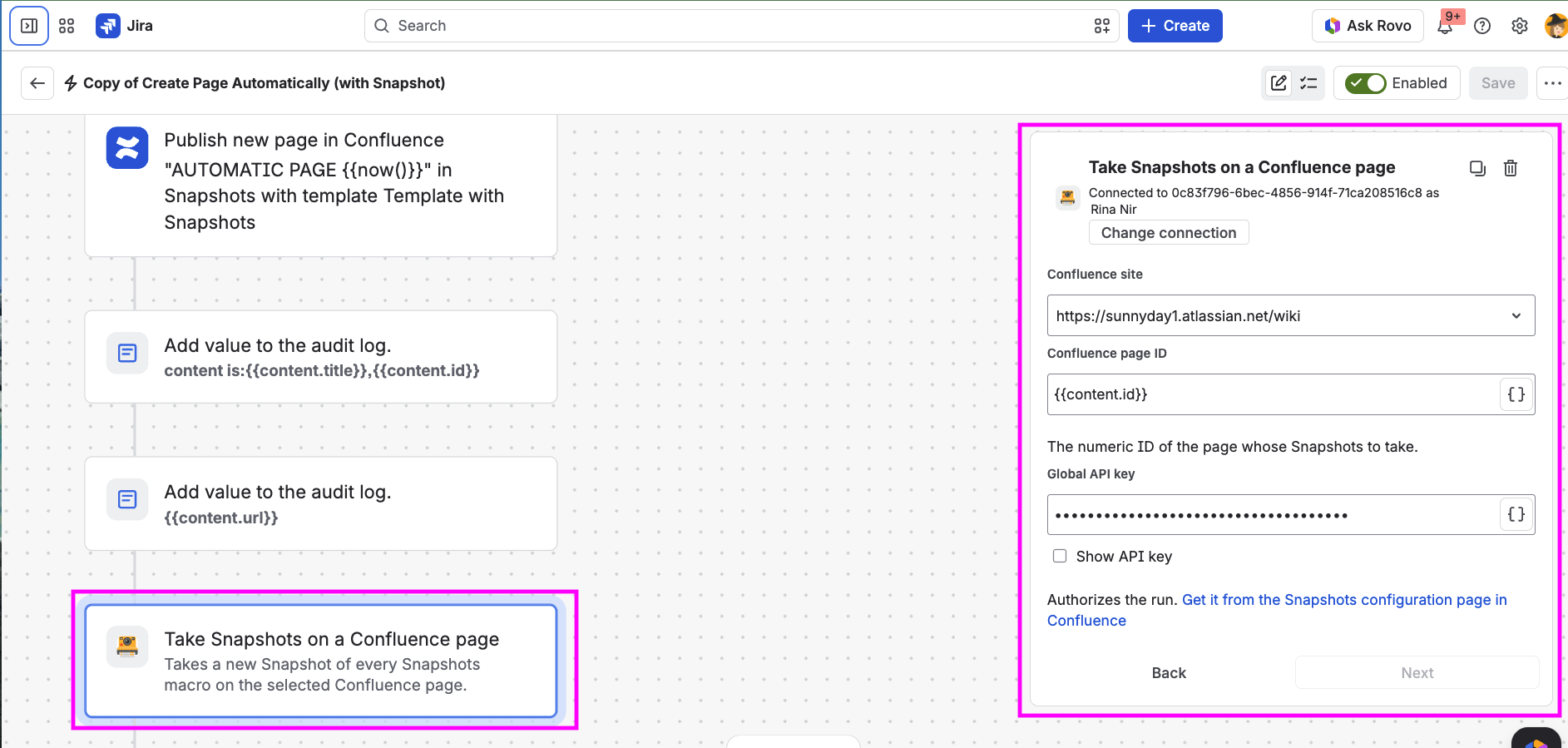Click the Confluence icon on Publish step
Viewport: 1568px width, 748px height.
(x=127, y=148)
